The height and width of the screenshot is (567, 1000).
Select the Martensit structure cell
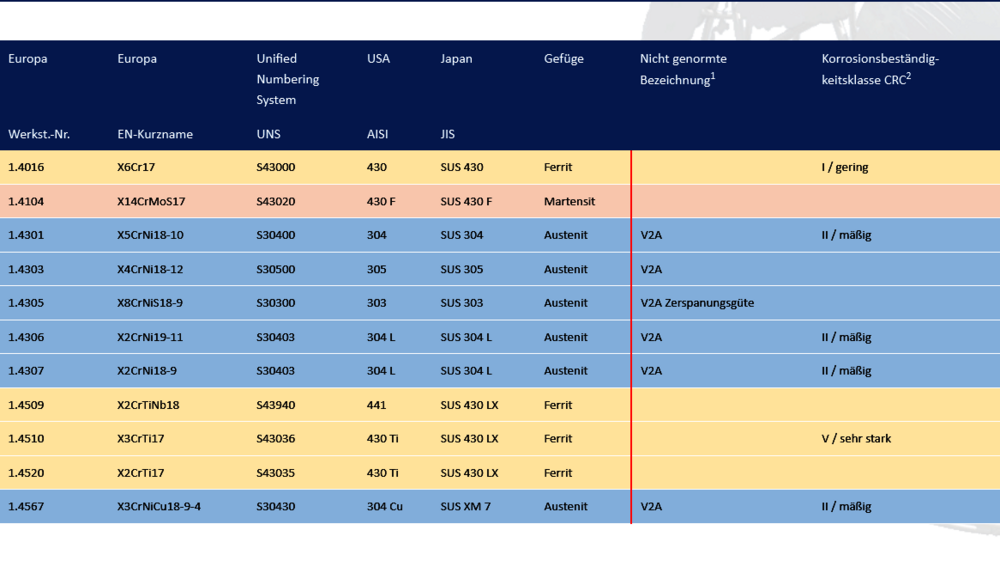[x=570, y=202]
